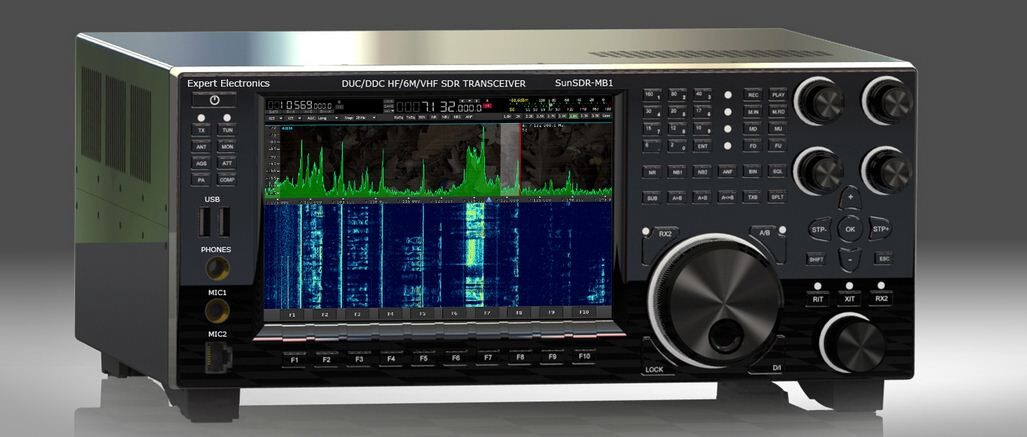Enable the COMP compressor button
This screenshot has width=1027, height=437.
click(x=227, y=179)
